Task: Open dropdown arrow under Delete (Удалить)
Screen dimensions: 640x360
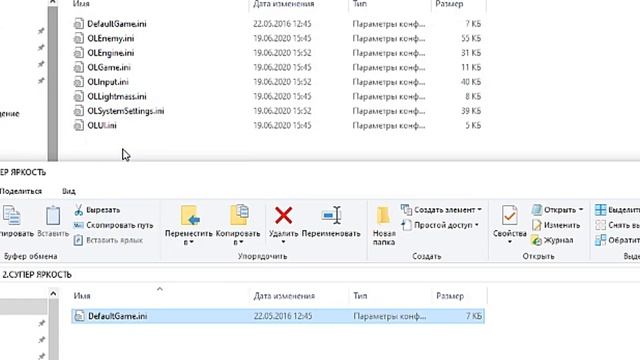Action: (x=283, y=242)
